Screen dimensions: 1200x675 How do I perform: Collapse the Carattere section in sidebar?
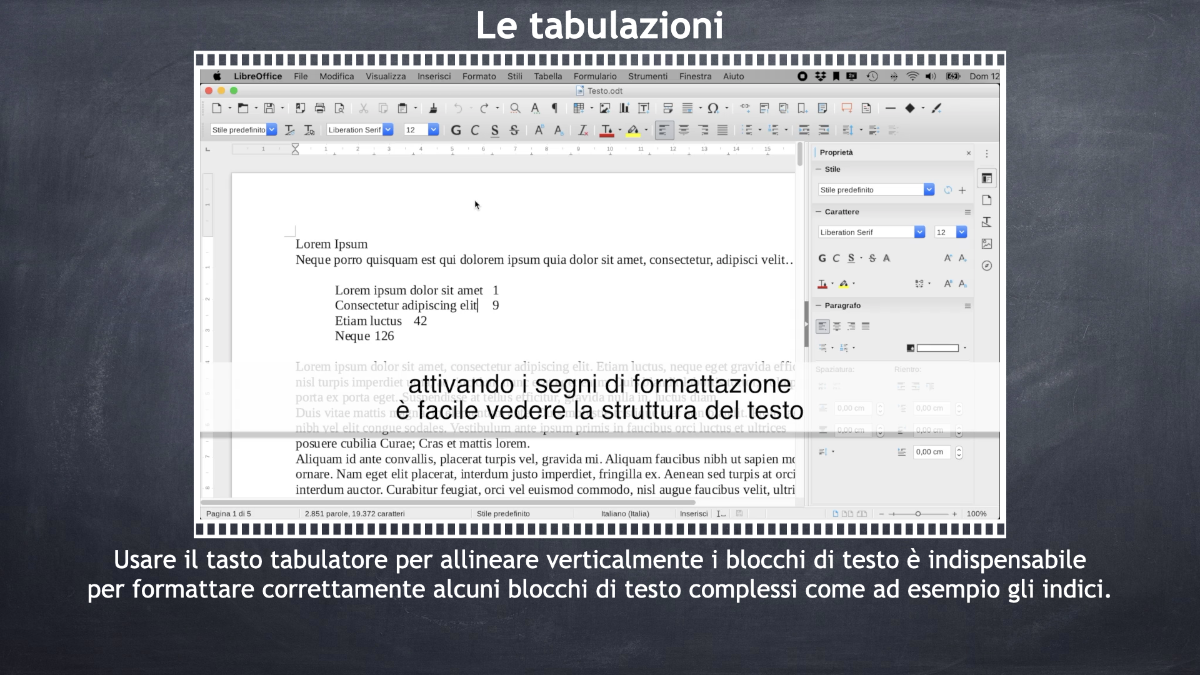pos(817,212)
